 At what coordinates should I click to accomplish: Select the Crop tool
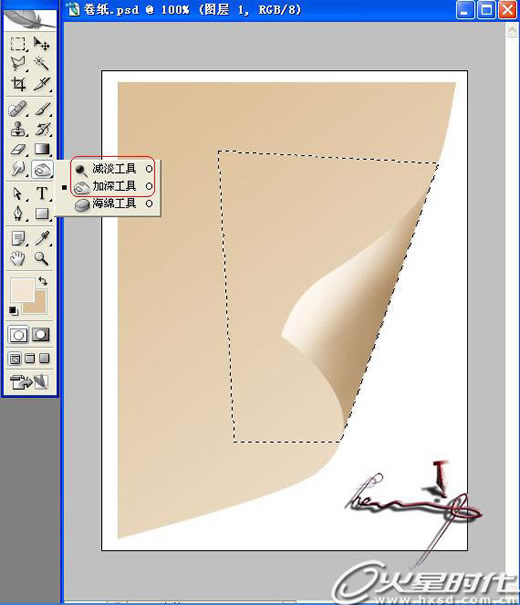(18, 84)
